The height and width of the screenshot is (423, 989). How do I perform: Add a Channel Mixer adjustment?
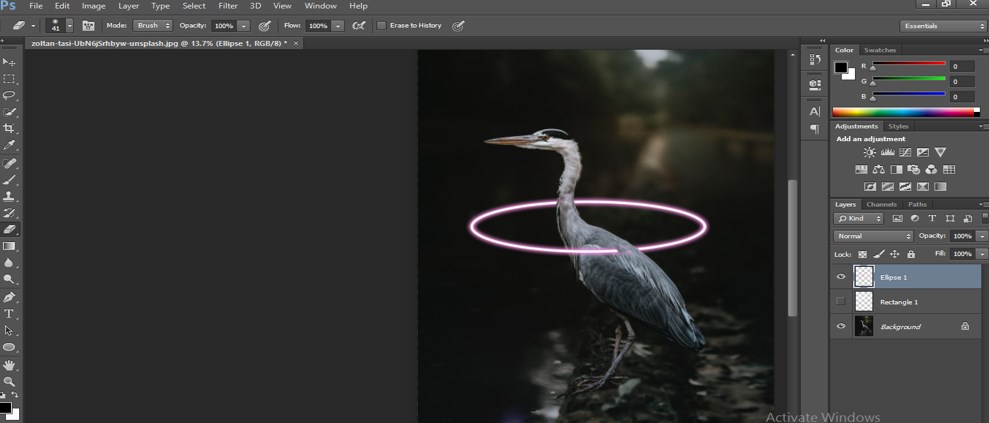(932, 170)
